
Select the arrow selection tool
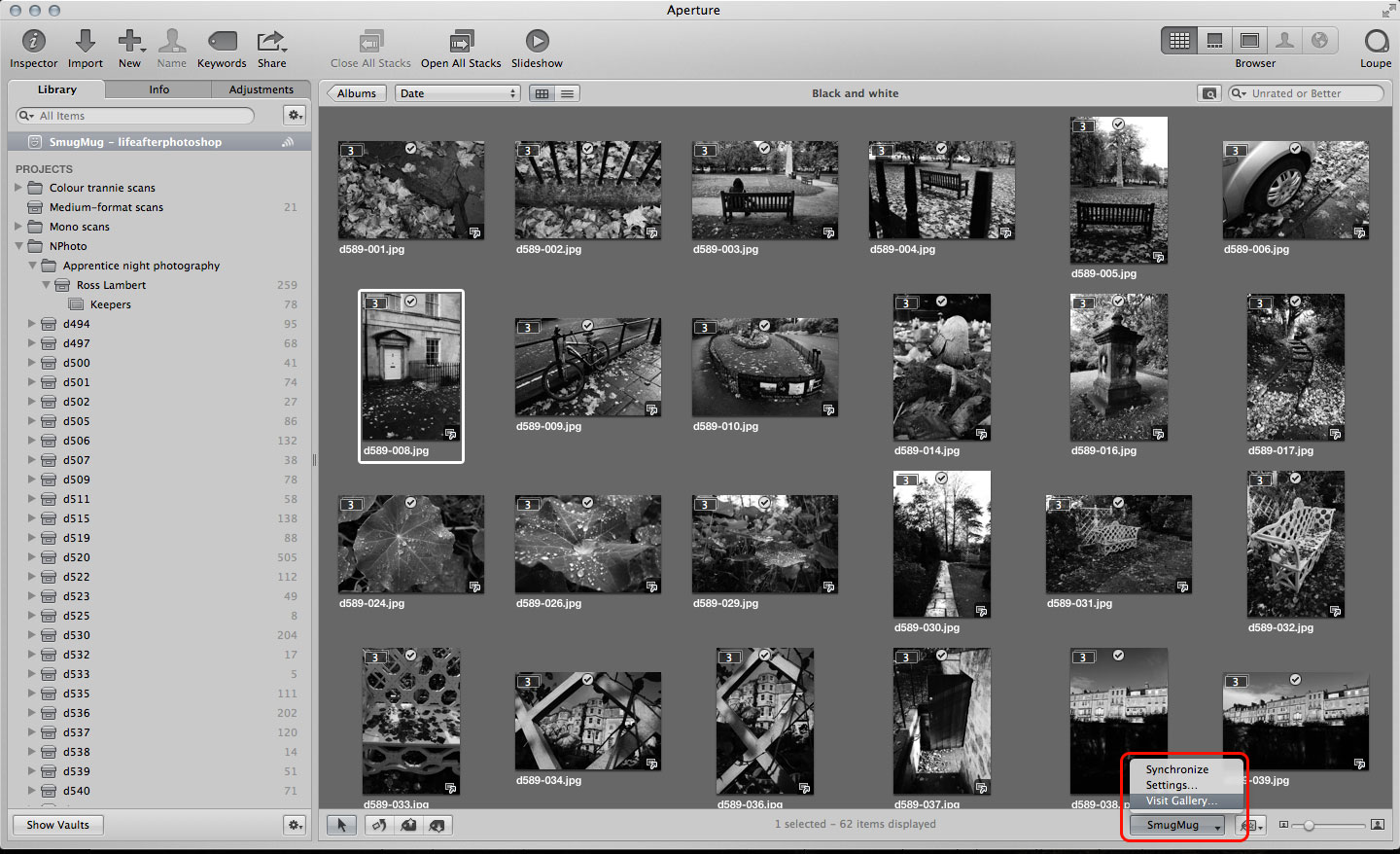[341, 825]
